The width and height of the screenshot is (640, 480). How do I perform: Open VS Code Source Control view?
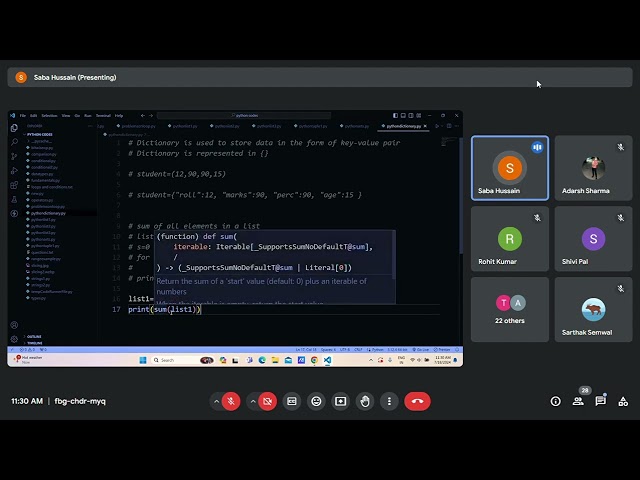14,156
